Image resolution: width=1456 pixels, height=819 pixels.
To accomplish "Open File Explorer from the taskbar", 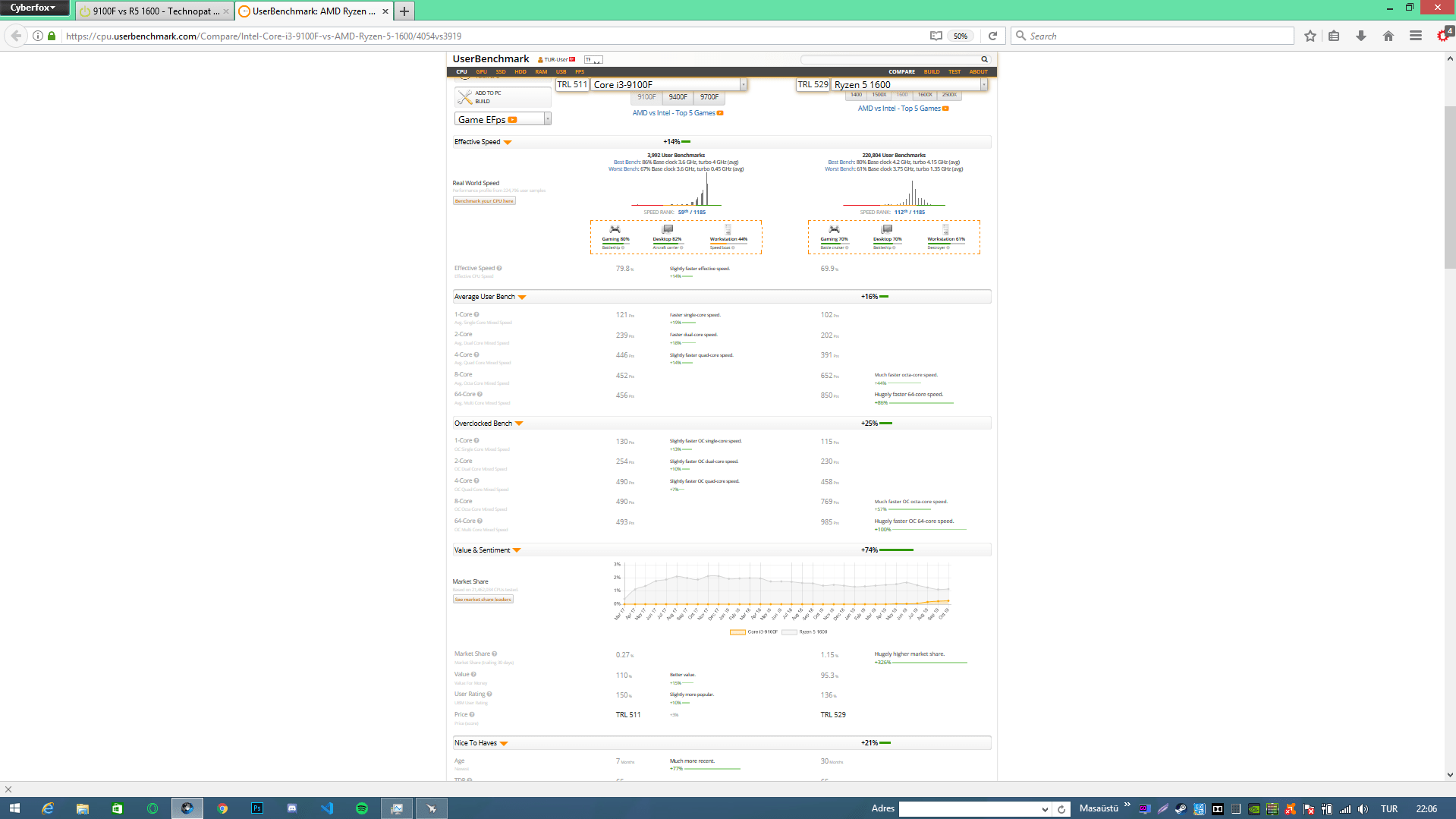I will pos(83,808).
